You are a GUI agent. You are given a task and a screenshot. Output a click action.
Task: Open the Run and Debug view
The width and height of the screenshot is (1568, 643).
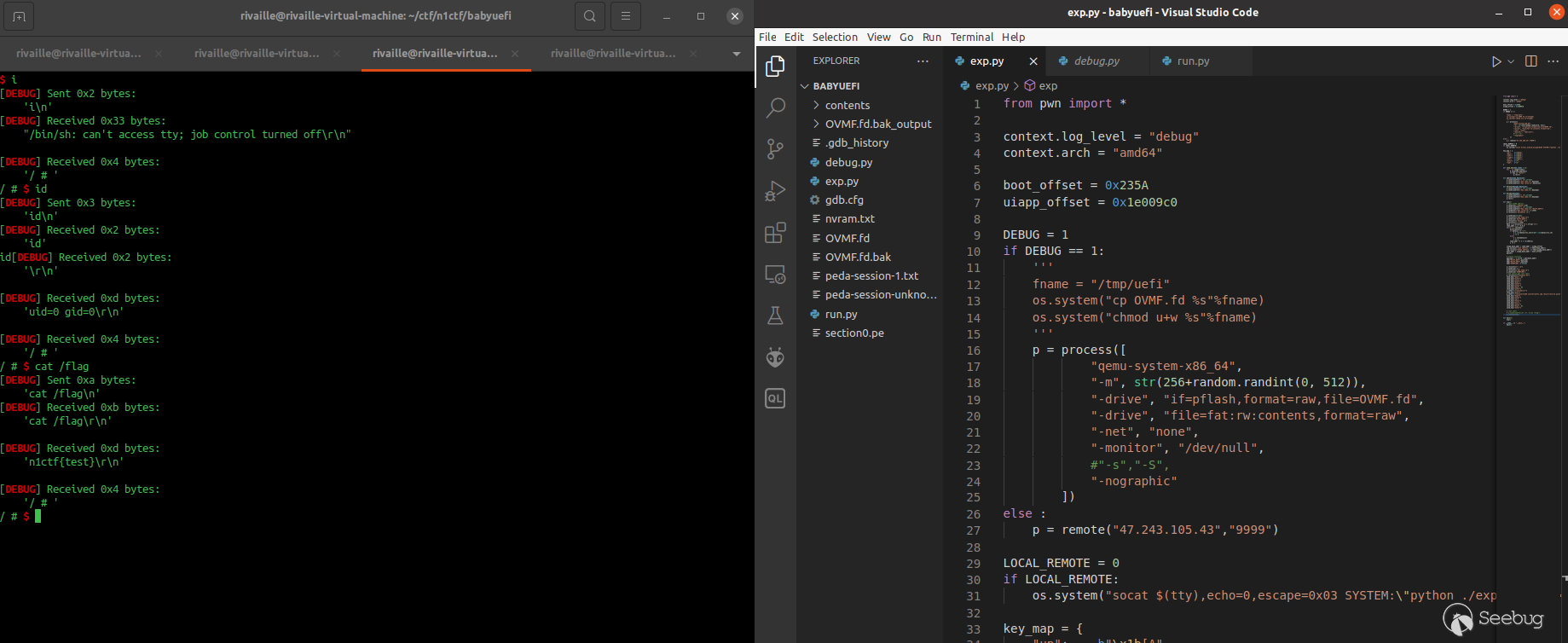(x=775, y=191)
